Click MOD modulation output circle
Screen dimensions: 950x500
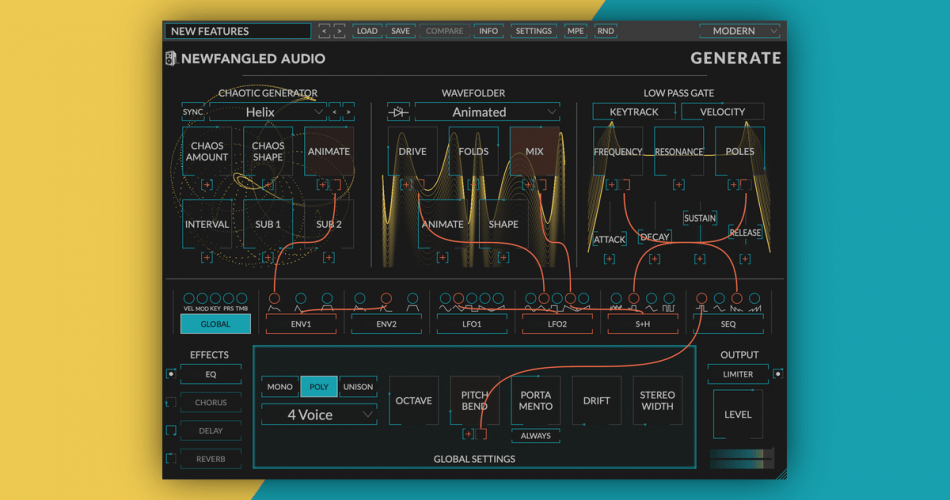pos(202,298)
